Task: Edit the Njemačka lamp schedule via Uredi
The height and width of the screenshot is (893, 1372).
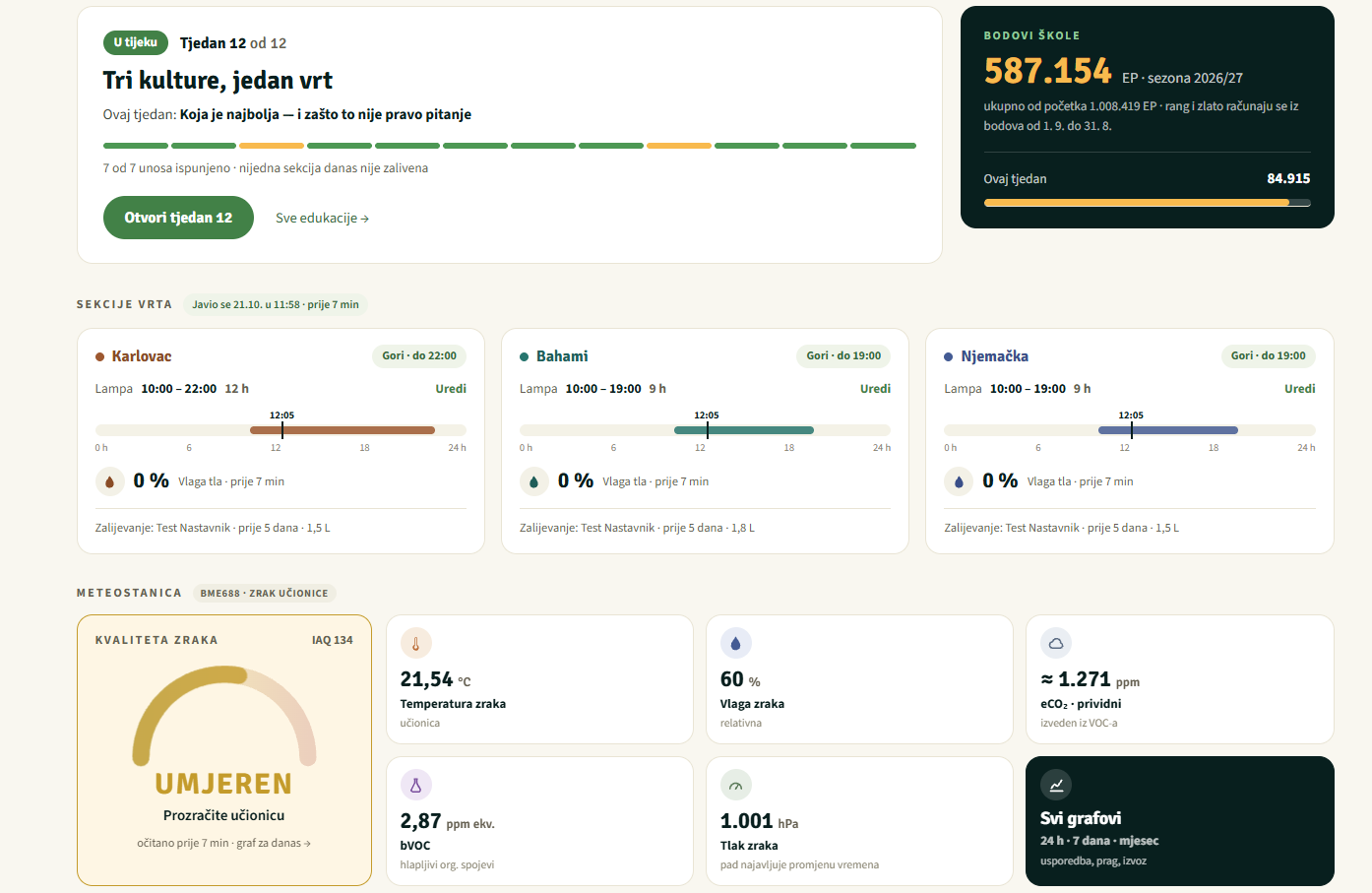Action: click(x=1299, y=389)
